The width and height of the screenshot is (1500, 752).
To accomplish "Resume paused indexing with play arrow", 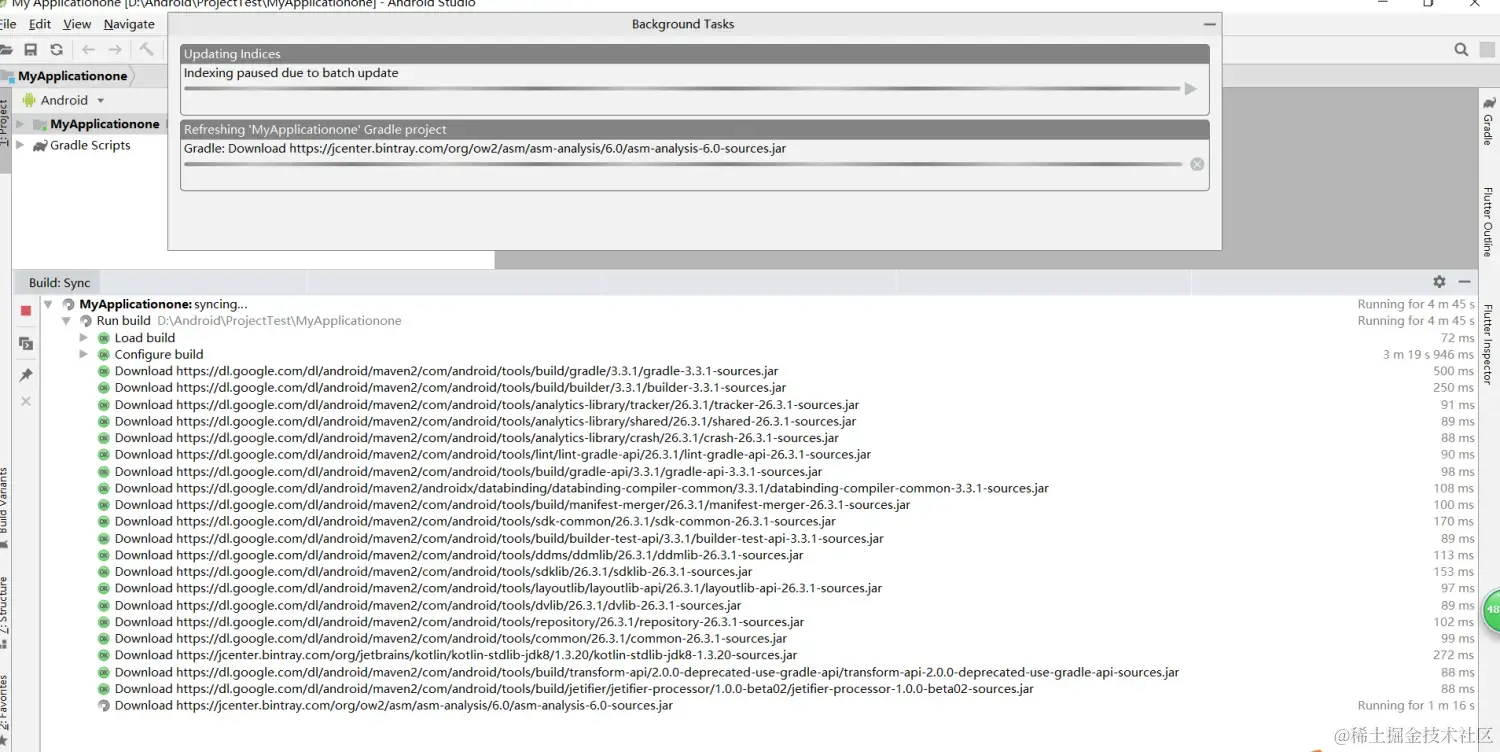I will (1190, 89).
